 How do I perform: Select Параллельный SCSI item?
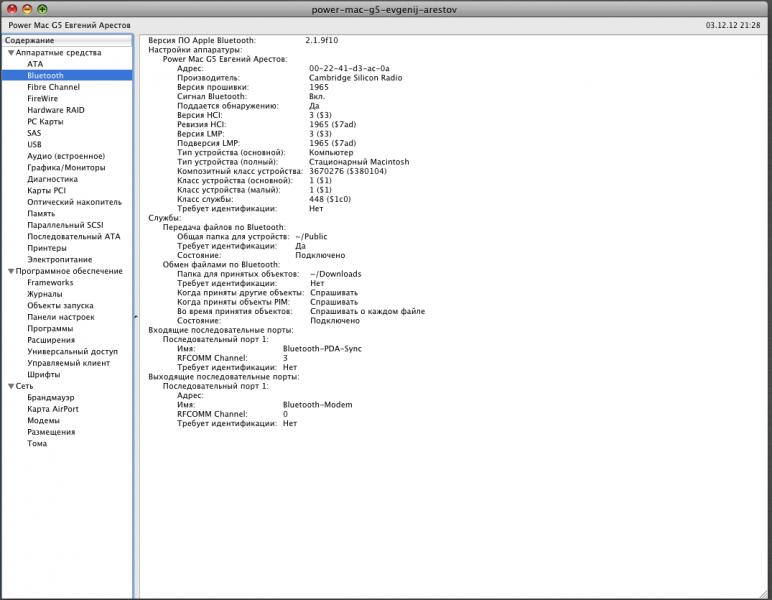pos(65,225)
